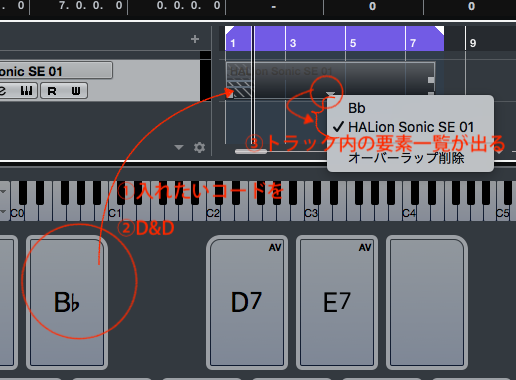Screen dimensions: 516x380
Task: Click the Bb chord pad
Action: click(67, 302)
